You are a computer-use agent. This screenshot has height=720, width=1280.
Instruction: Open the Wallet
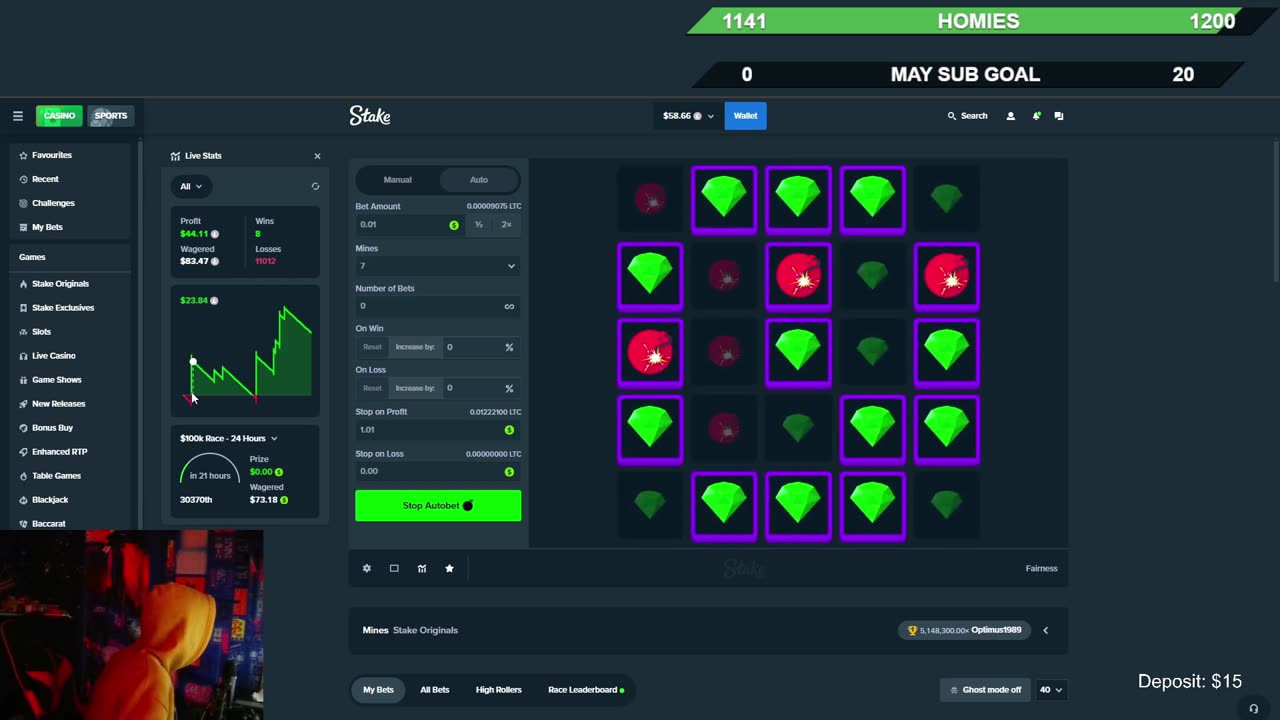746,116
